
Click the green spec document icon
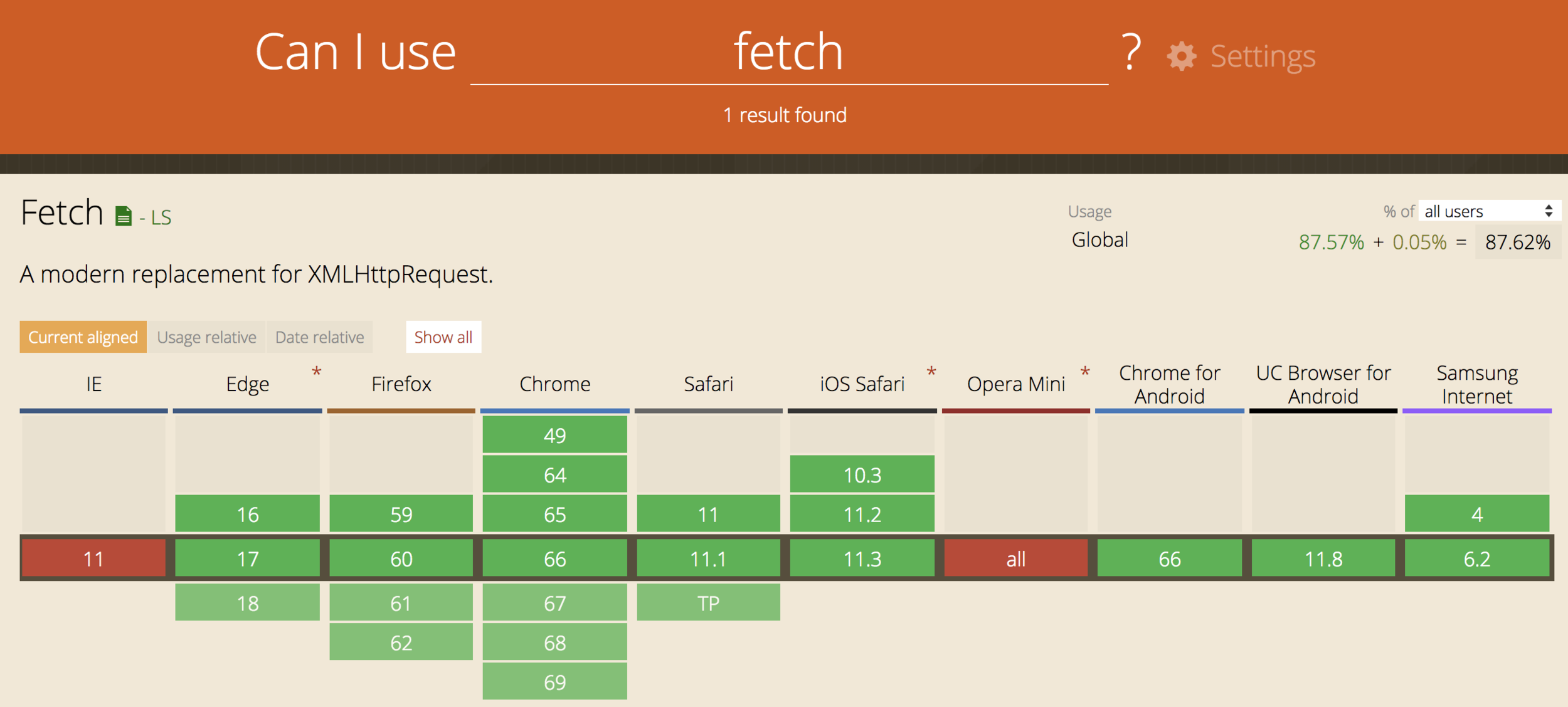(x=124, y=216)
